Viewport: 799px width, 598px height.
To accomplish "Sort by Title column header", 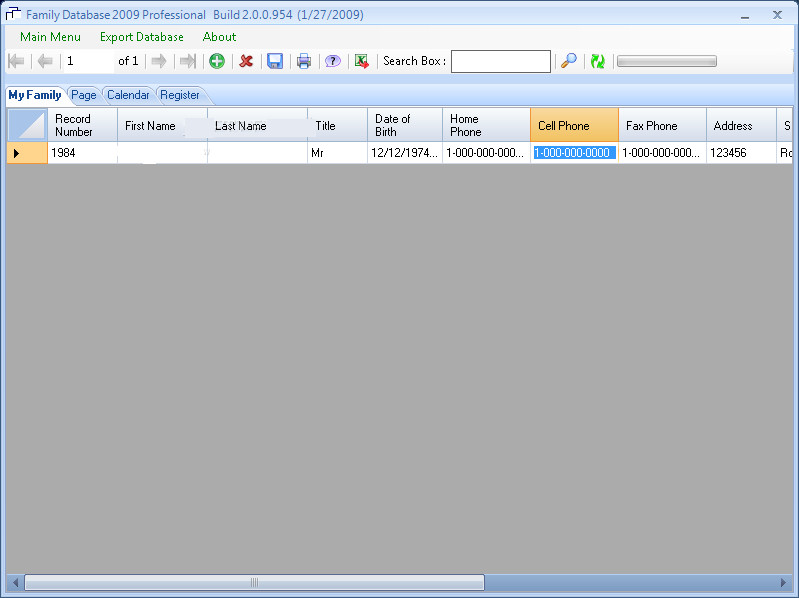I will (x=337, y=125).
